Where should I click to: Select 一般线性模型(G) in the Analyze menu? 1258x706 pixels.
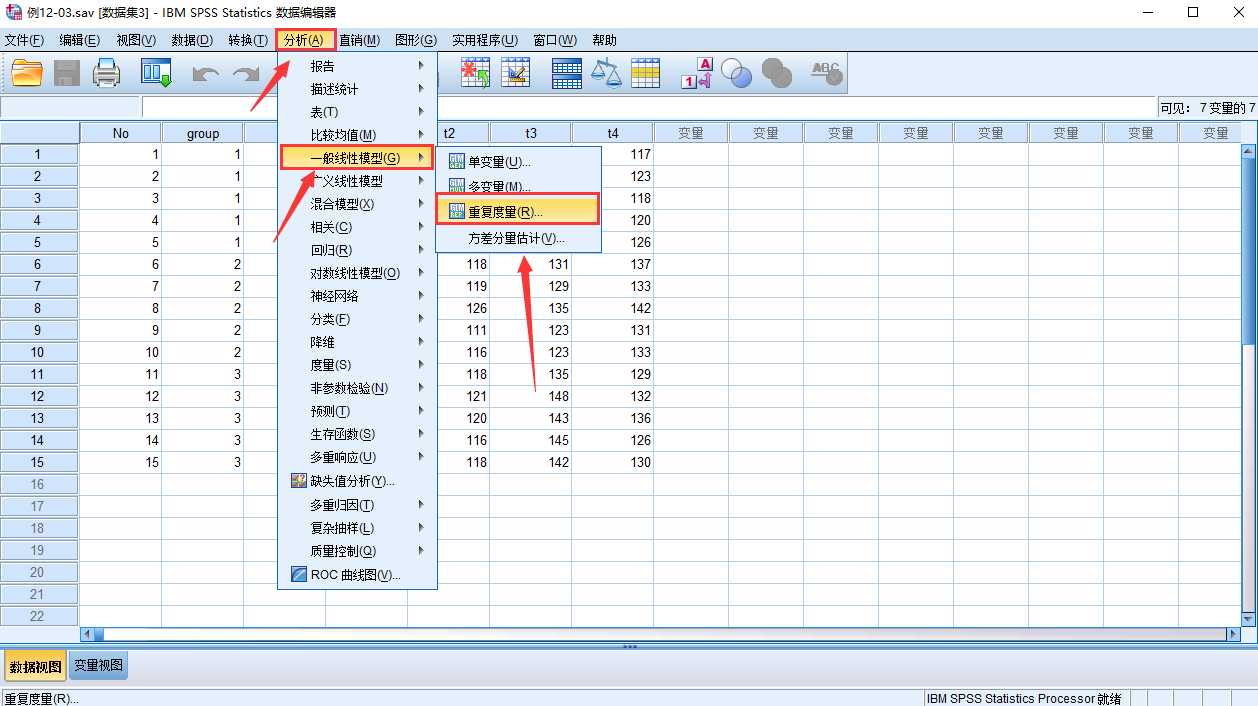(356, 158)
